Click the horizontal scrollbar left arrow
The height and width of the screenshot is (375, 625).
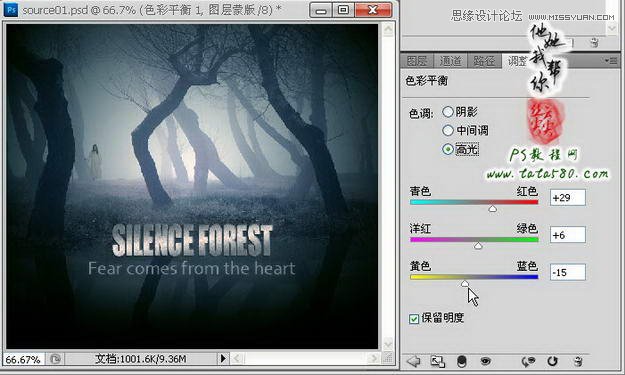[237, 359]
